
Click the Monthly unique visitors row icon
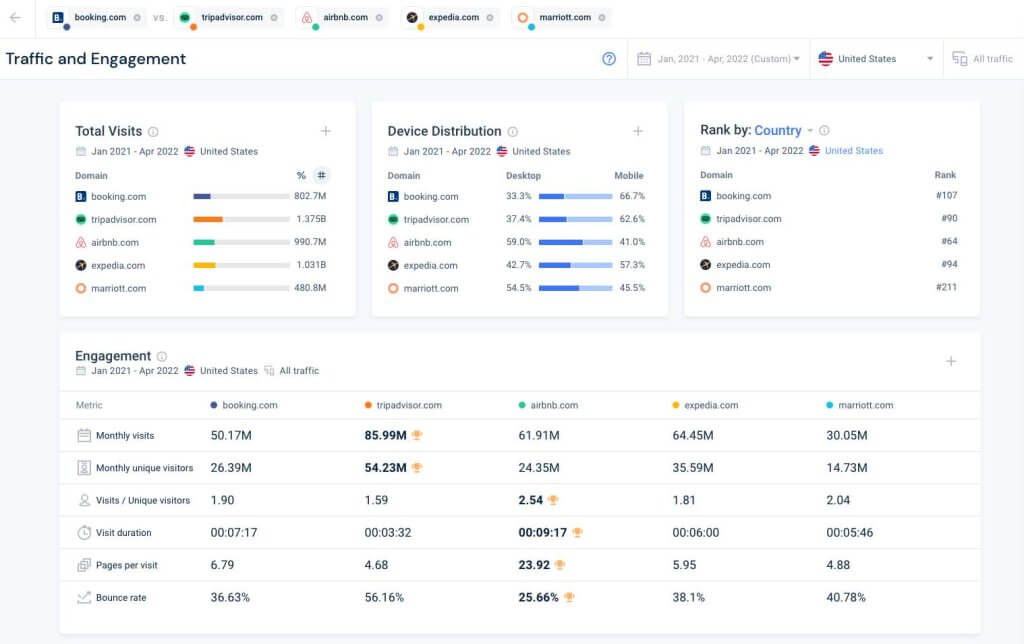point(84,468)
